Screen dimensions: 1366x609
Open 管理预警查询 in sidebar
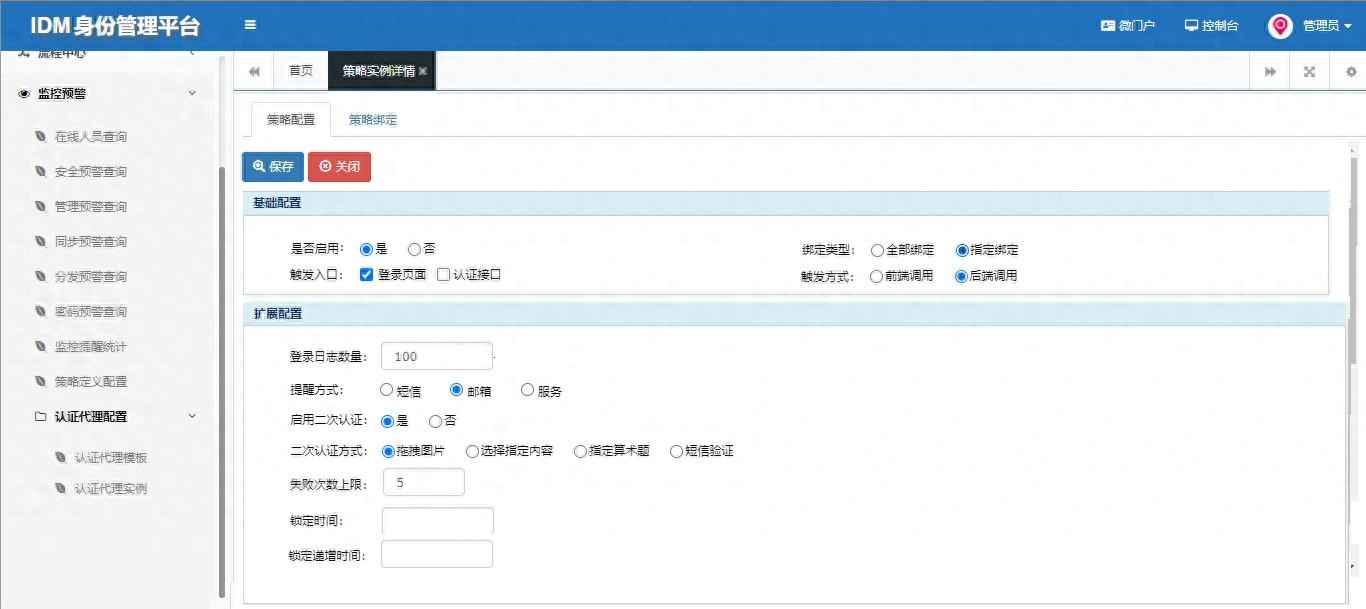(91, 206)
